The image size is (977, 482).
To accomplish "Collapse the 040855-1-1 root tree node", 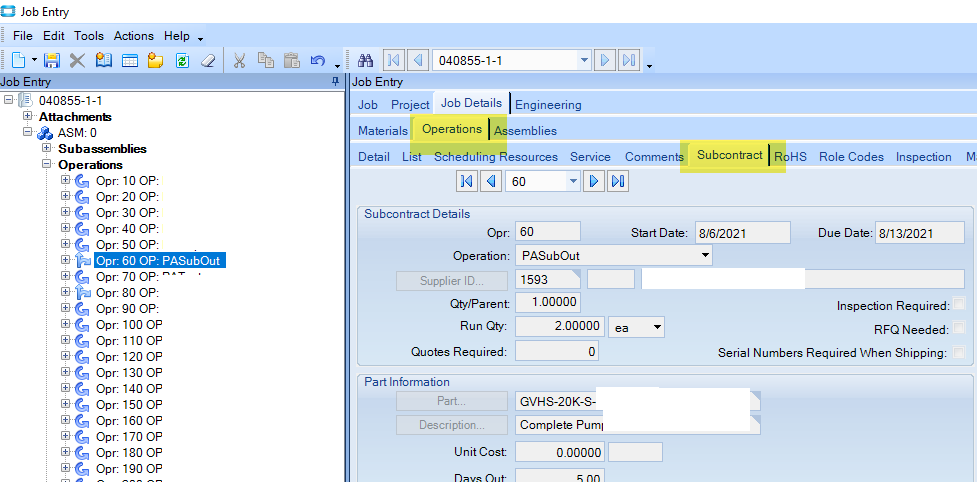I will [x=8, y=100].
